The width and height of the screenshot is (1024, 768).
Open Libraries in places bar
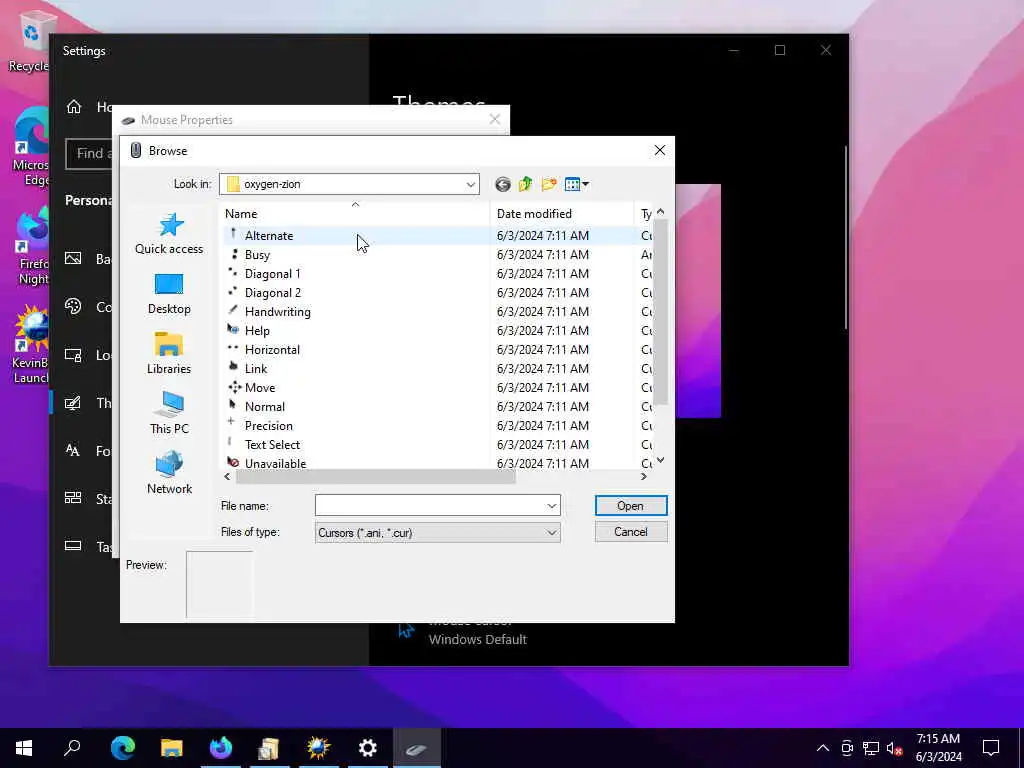pos(169,353)
